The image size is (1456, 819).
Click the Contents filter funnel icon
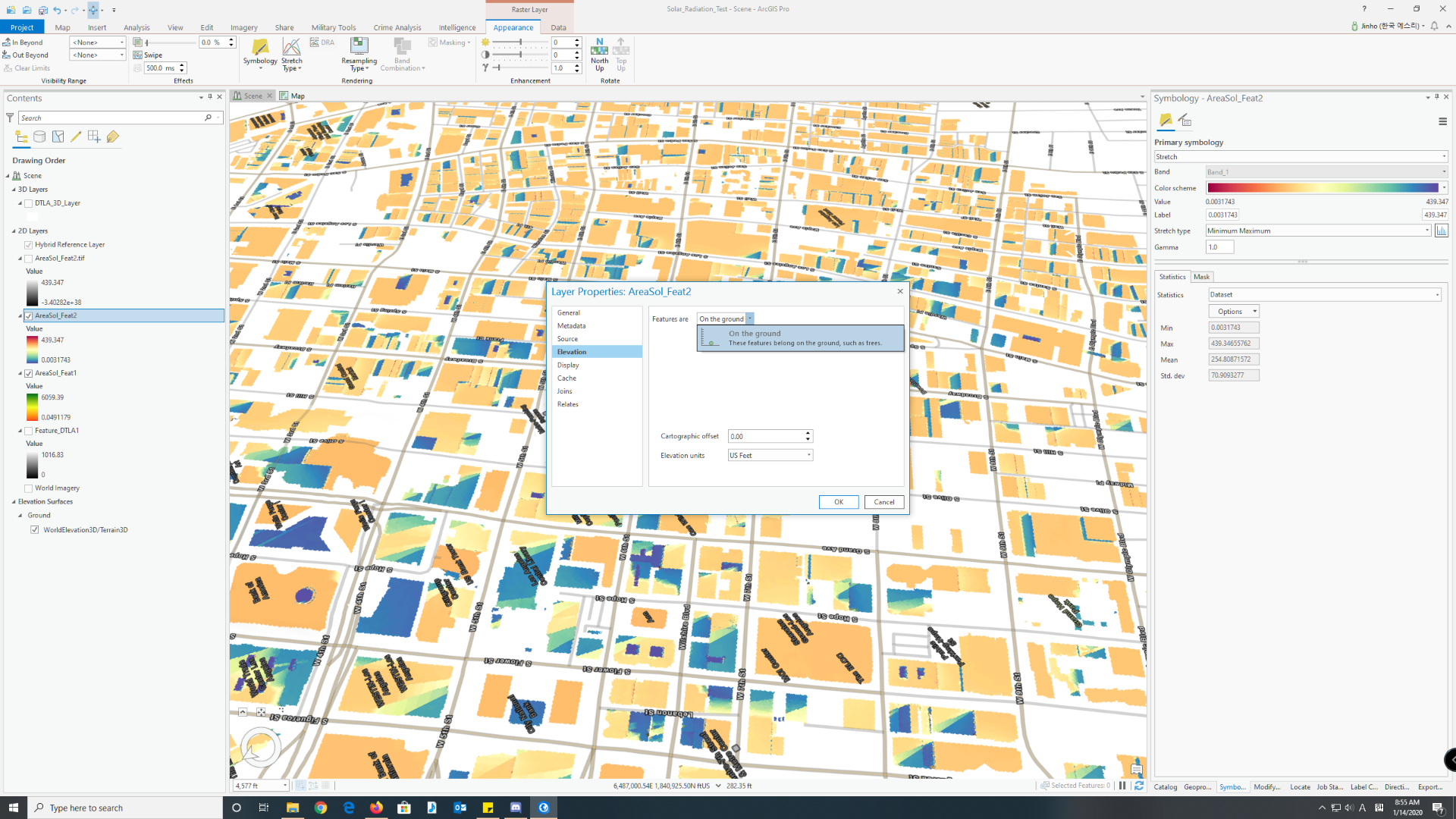[10, 118]
